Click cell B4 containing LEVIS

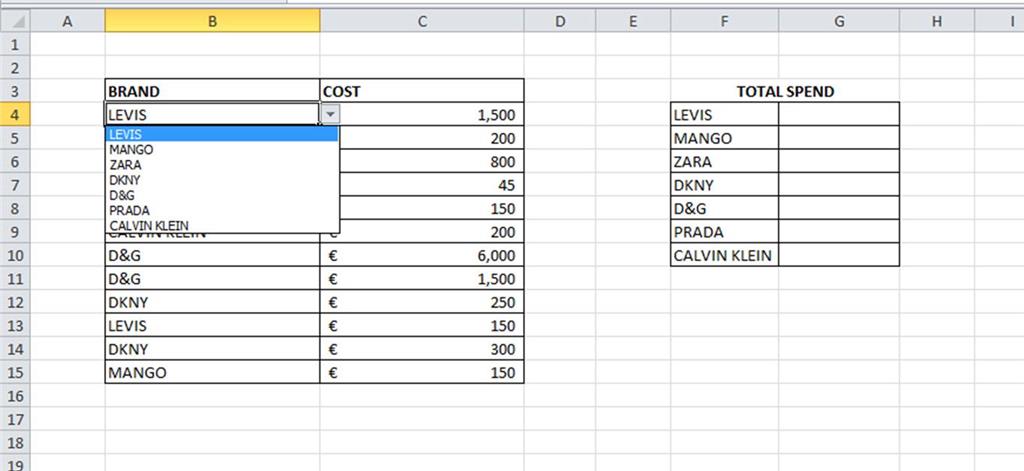[x=212, y=114]
